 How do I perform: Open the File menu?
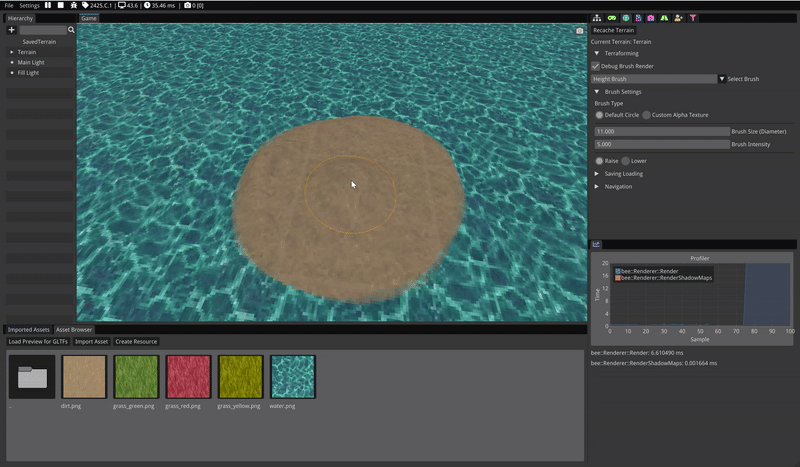point(9,6)
